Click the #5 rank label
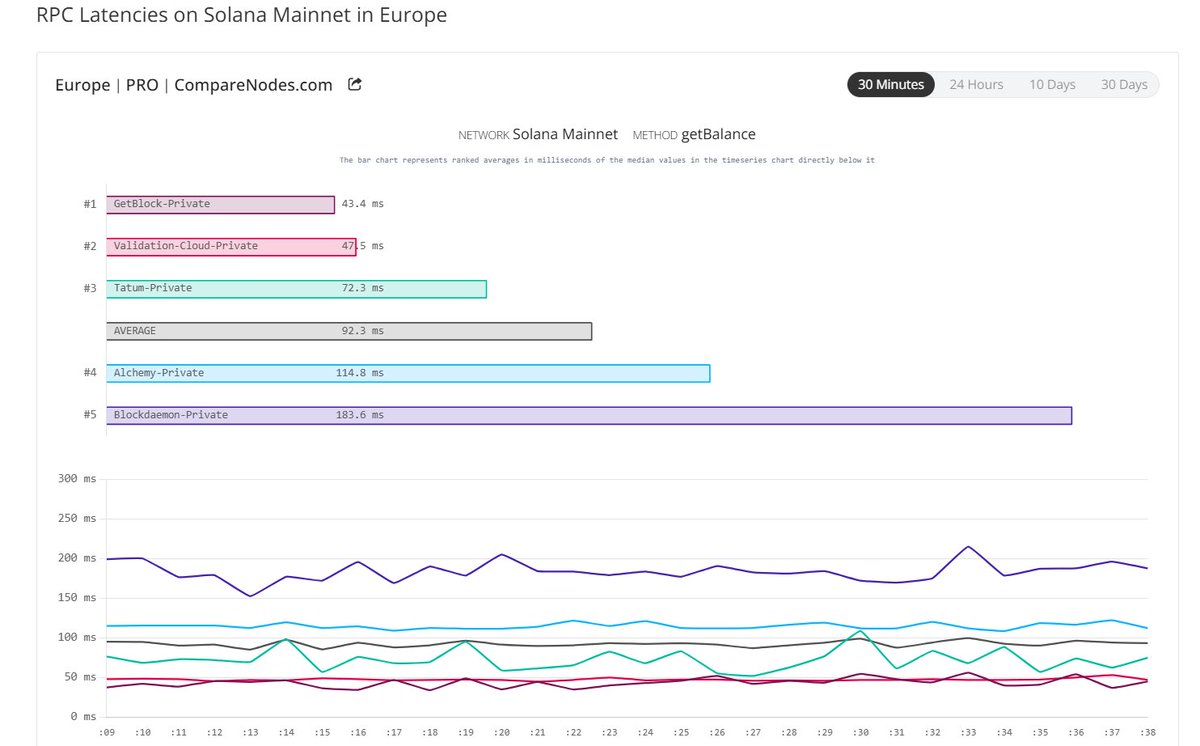The height and width of the screenshot is (746, 1200). coord(90,414)
